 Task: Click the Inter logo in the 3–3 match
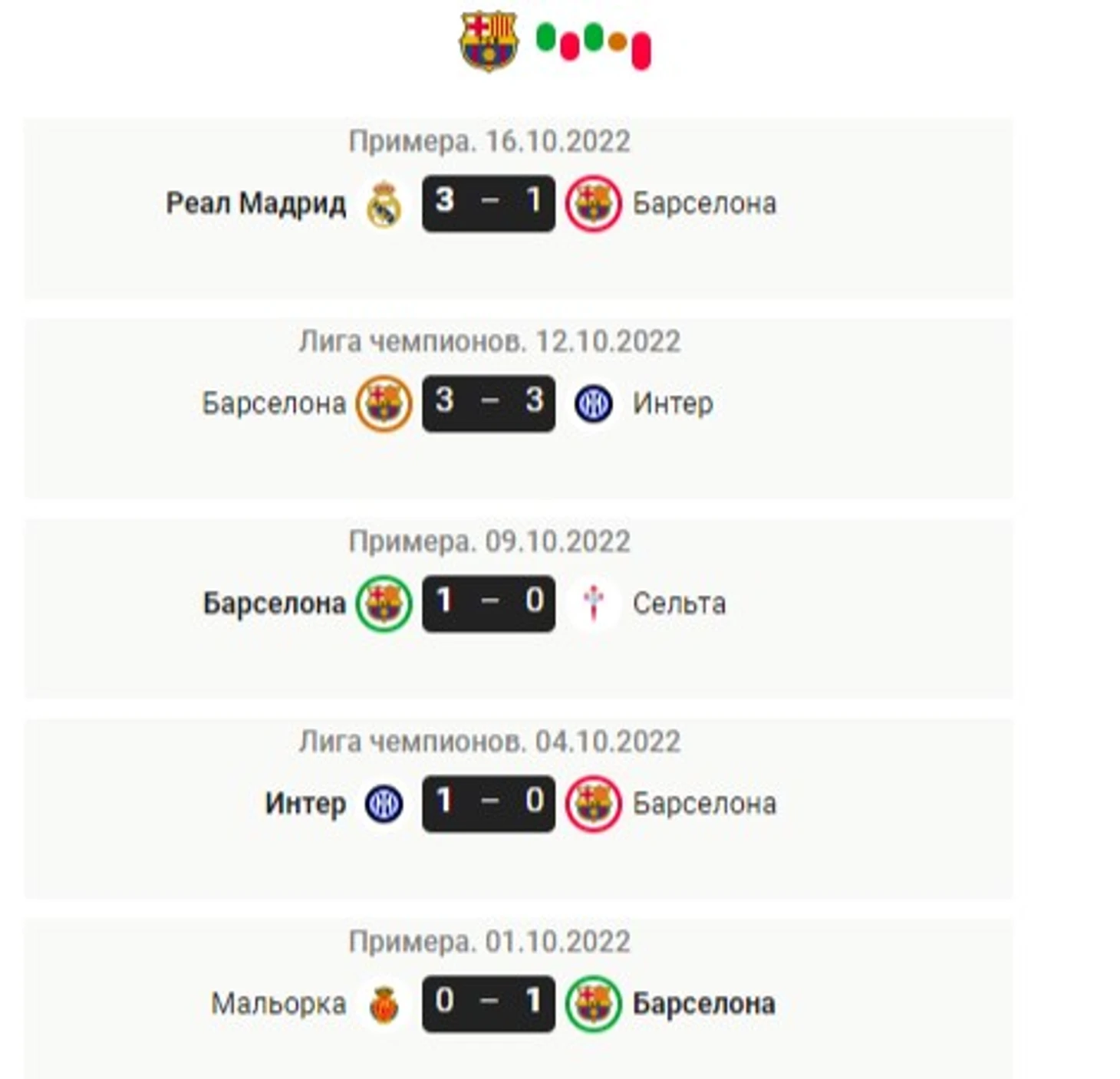pyautogui.click(x=593, y=403)
